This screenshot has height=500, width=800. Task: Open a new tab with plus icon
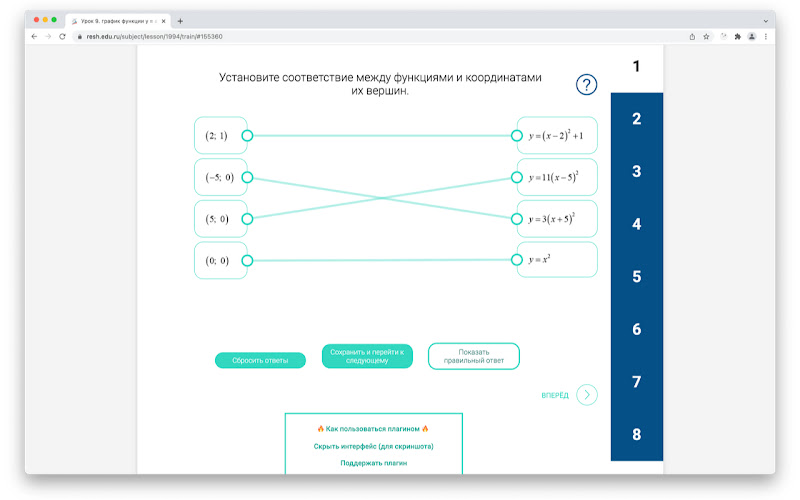[x=180, y=21]
